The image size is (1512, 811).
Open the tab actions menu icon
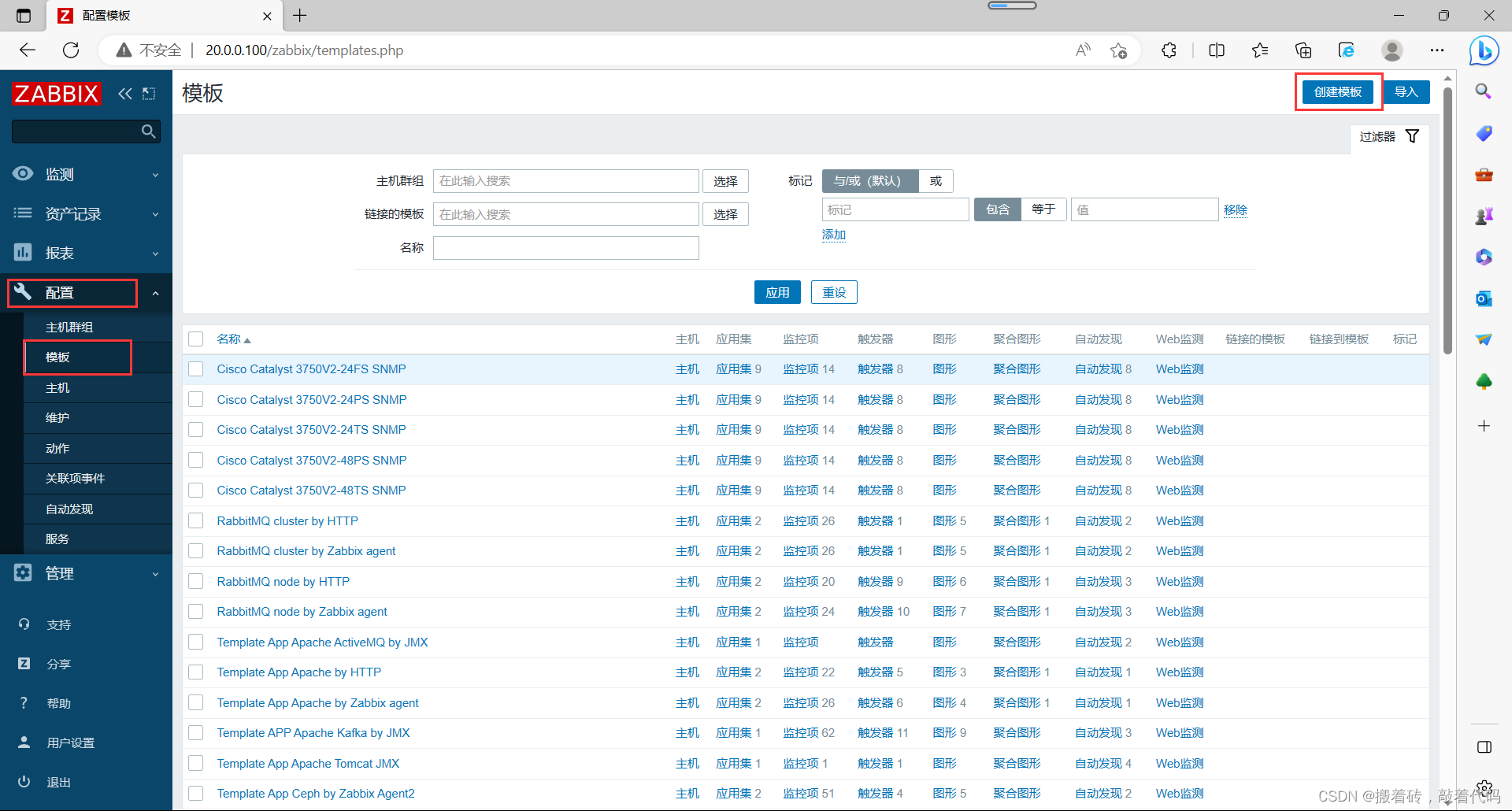(x=24, y=15)
